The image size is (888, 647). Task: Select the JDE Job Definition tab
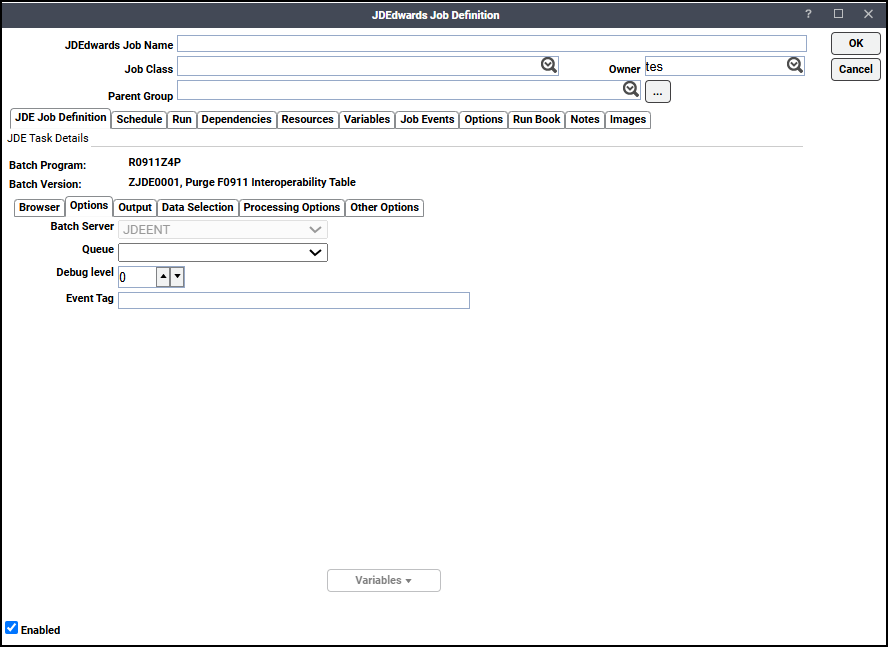(x=61, y=118)
